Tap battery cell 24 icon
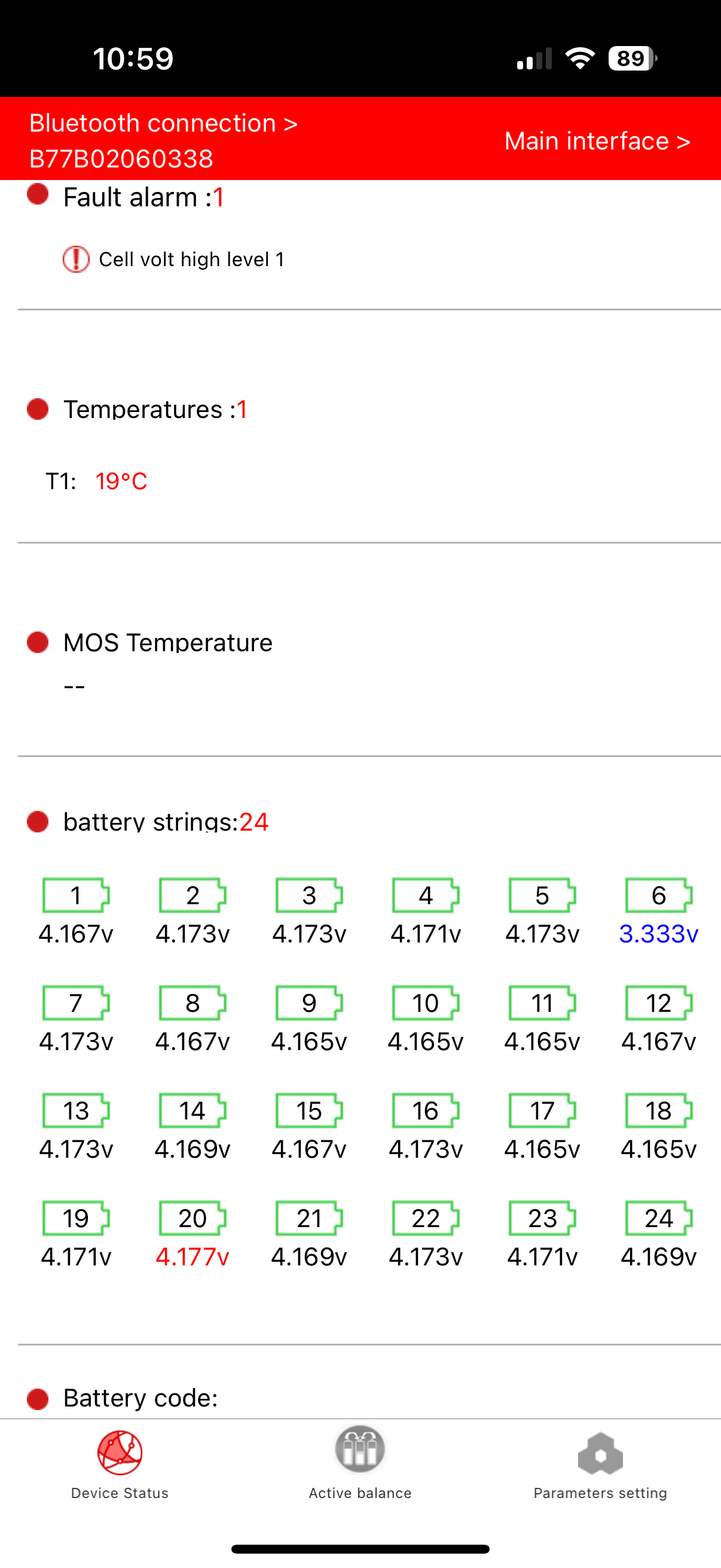 coord(658,1218)
